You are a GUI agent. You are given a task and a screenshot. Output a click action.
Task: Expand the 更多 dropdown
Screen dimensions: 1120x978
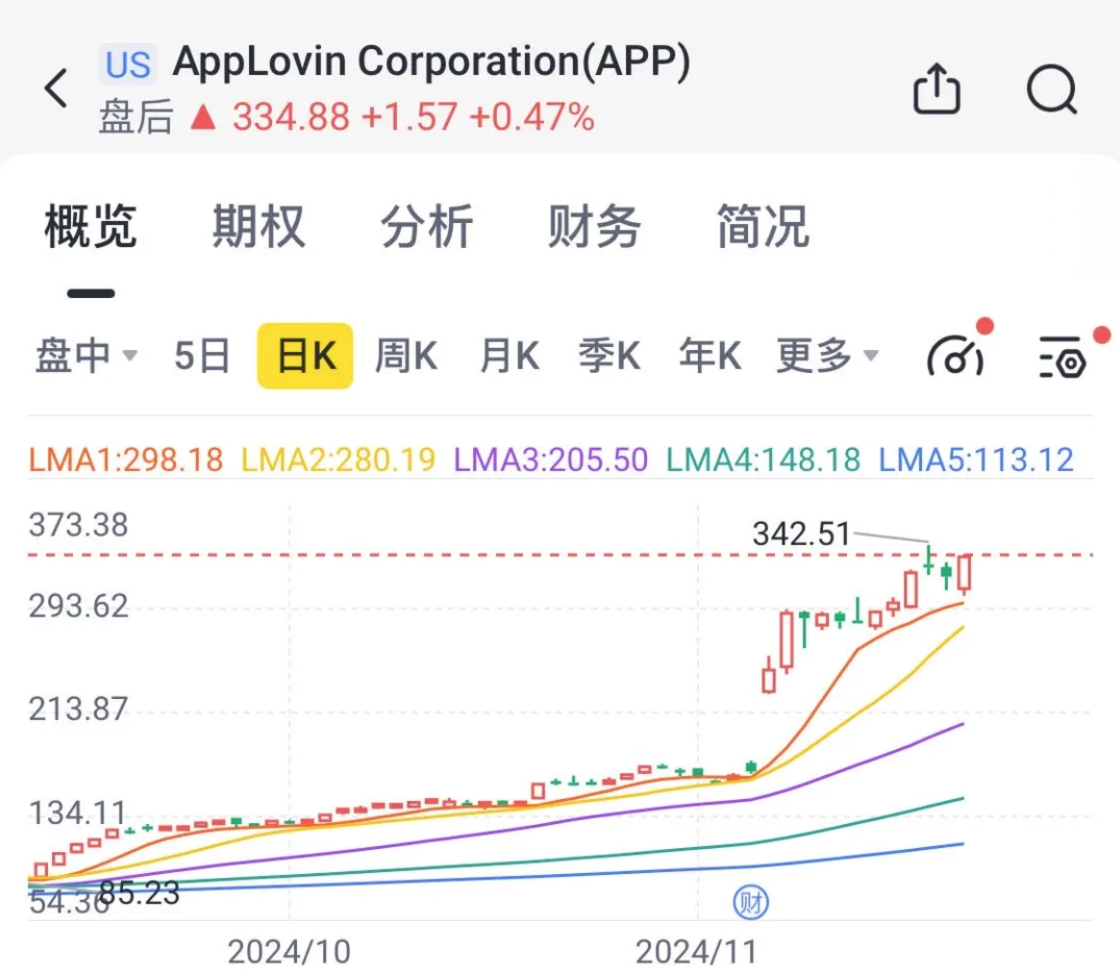(828, 356)
